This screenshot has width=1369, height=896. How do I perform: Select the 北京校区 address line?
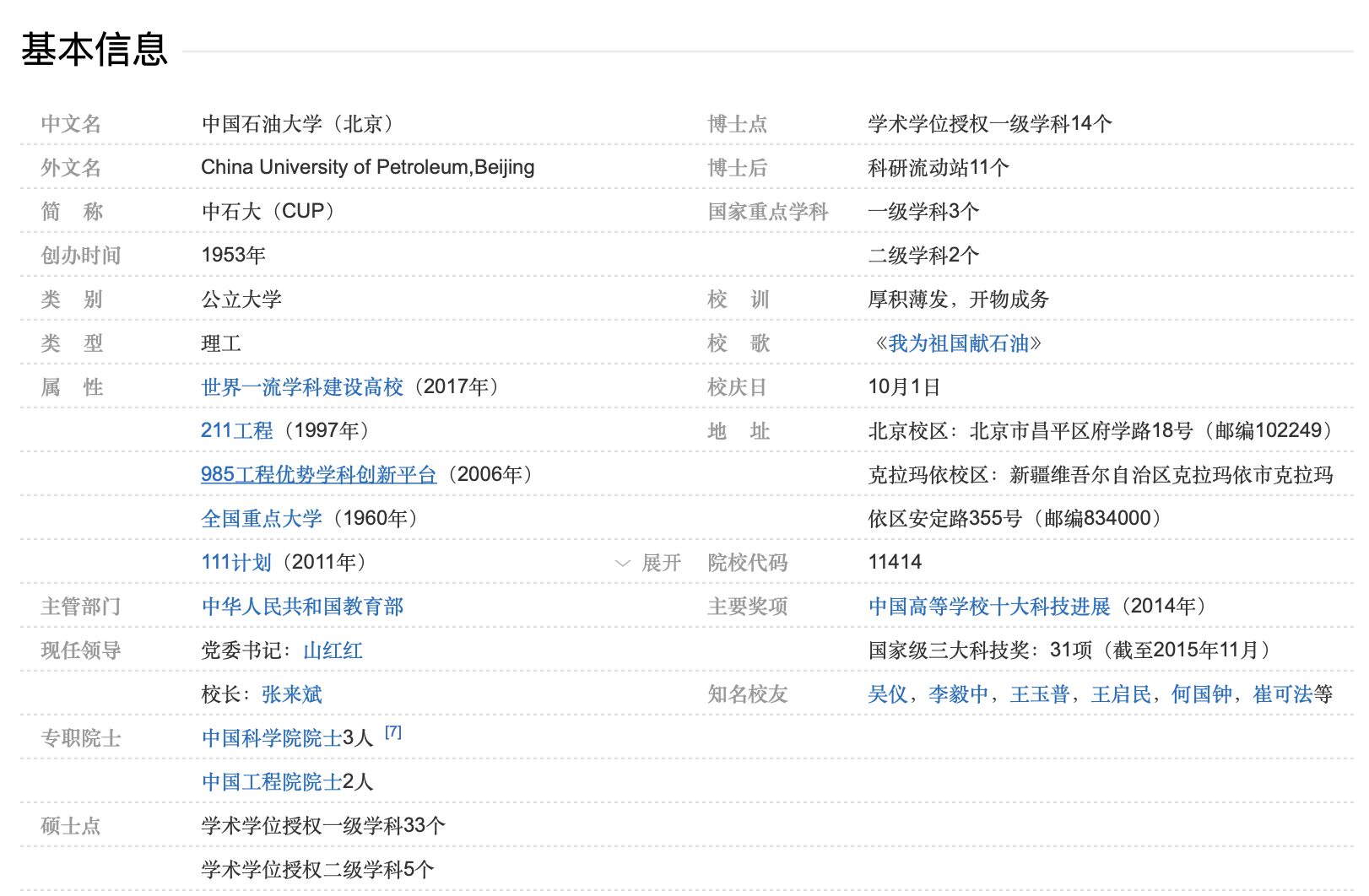(1101, 431)
